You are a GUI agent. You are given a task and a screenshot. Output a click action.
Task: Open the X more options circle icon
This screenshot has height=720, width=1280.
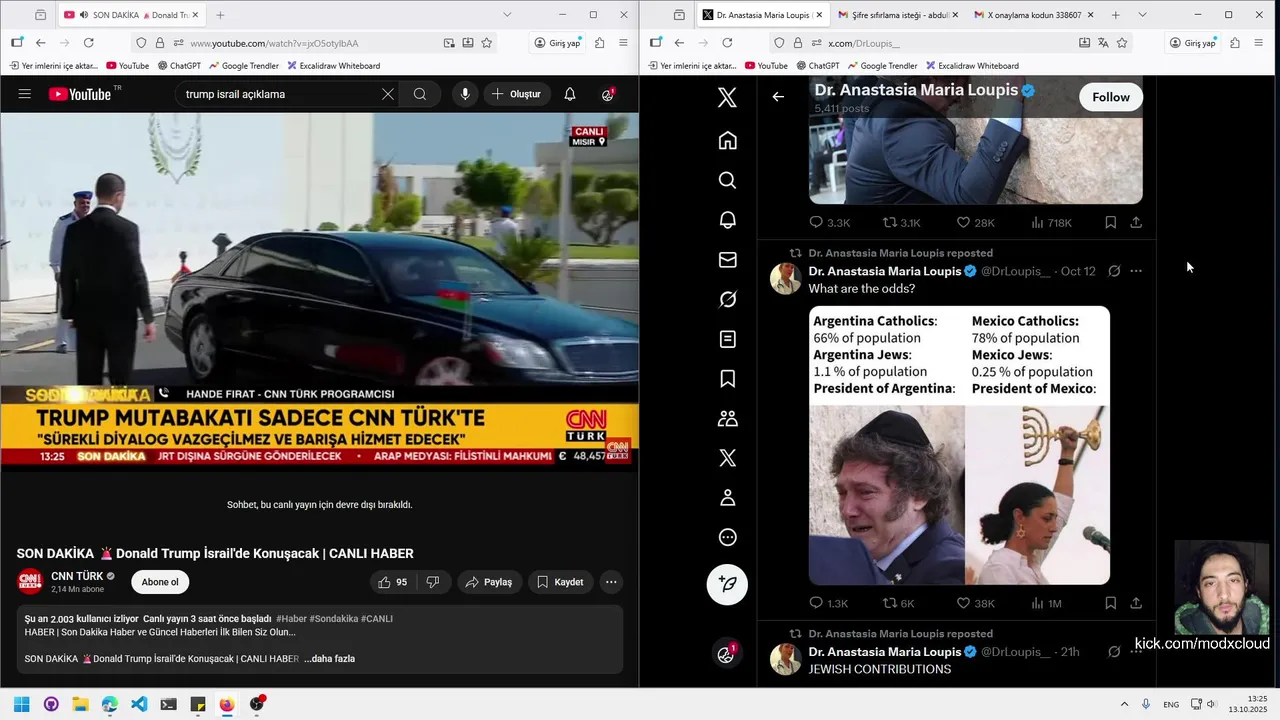[727, 537]
